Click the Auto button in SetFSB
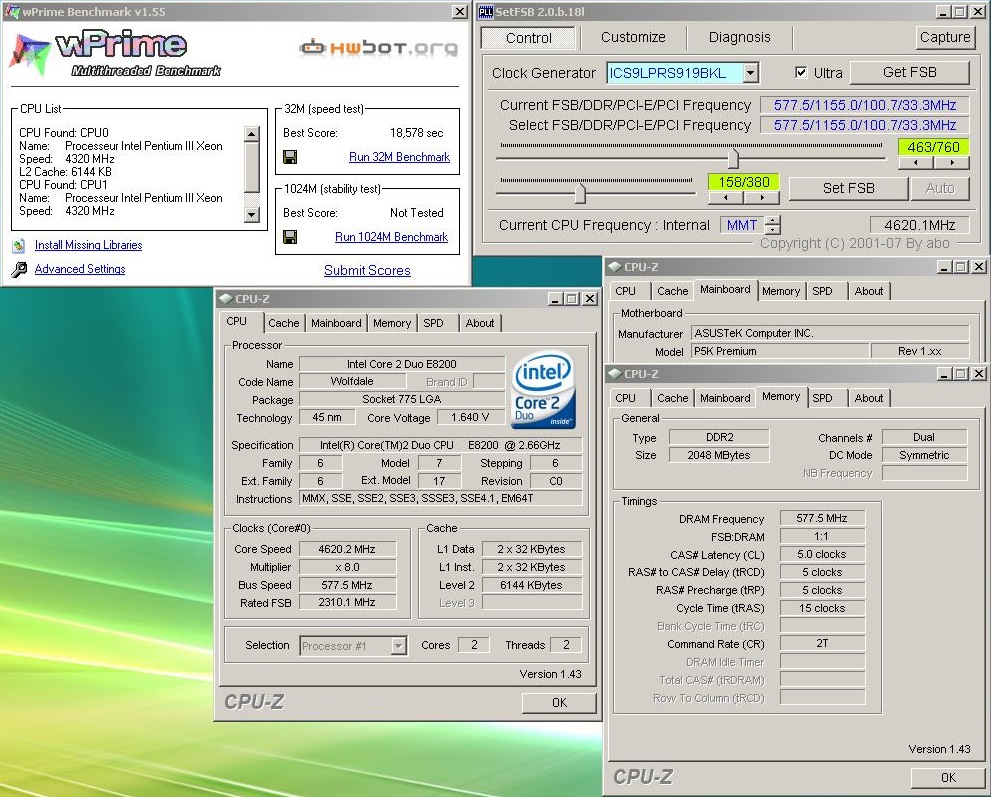991x797 pixels. [x=939, y=188]
